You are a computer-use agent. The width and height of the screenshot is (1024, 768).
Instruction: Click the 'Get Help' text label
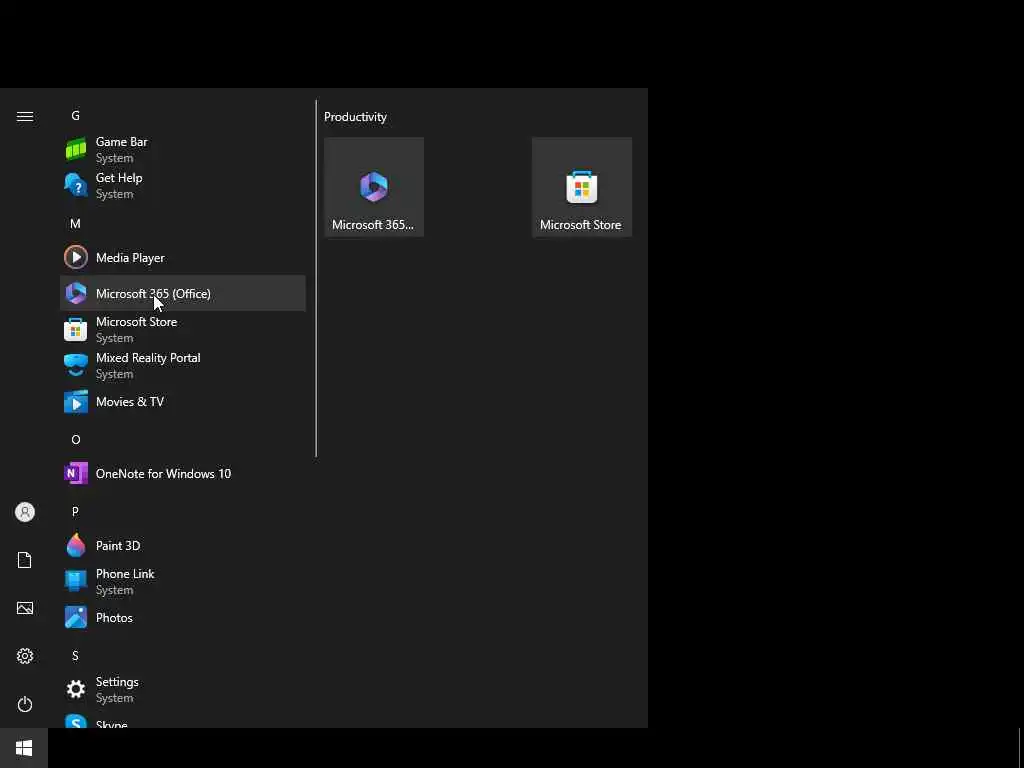[x=119, y=178]
